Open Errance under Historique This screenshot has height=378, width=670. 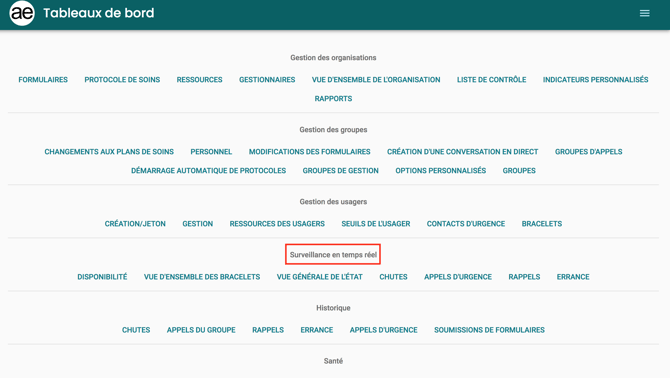click(x=317, y=330)
